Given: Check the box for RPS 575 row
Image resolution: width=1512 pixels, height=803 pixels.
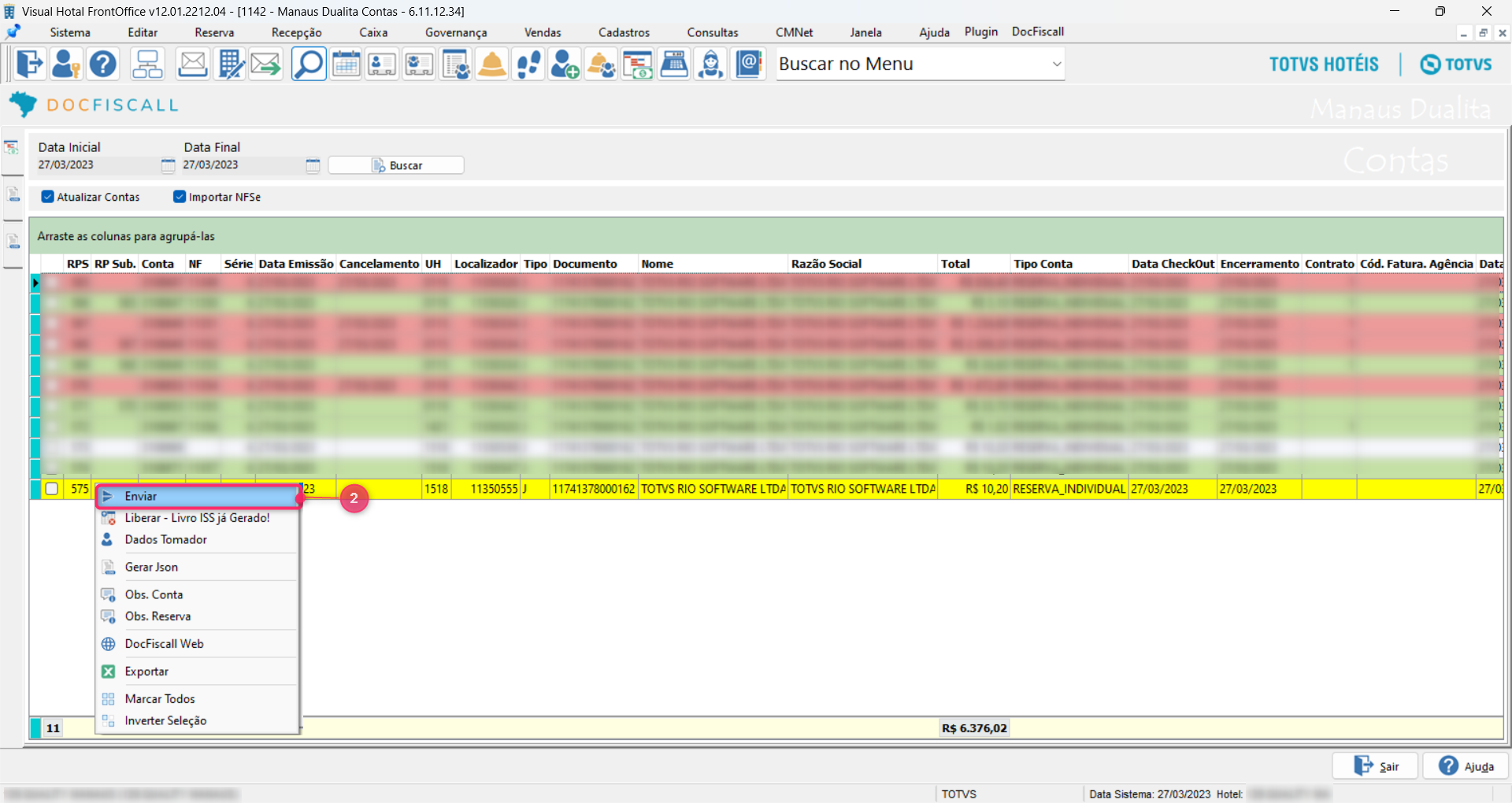Looking at the screenshot, I should (52, 489).
